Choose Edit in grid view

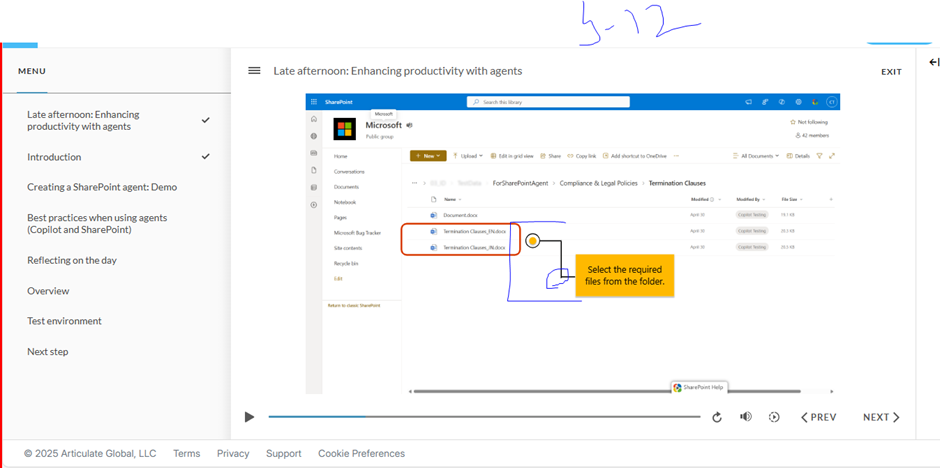(x=512, y=156)
